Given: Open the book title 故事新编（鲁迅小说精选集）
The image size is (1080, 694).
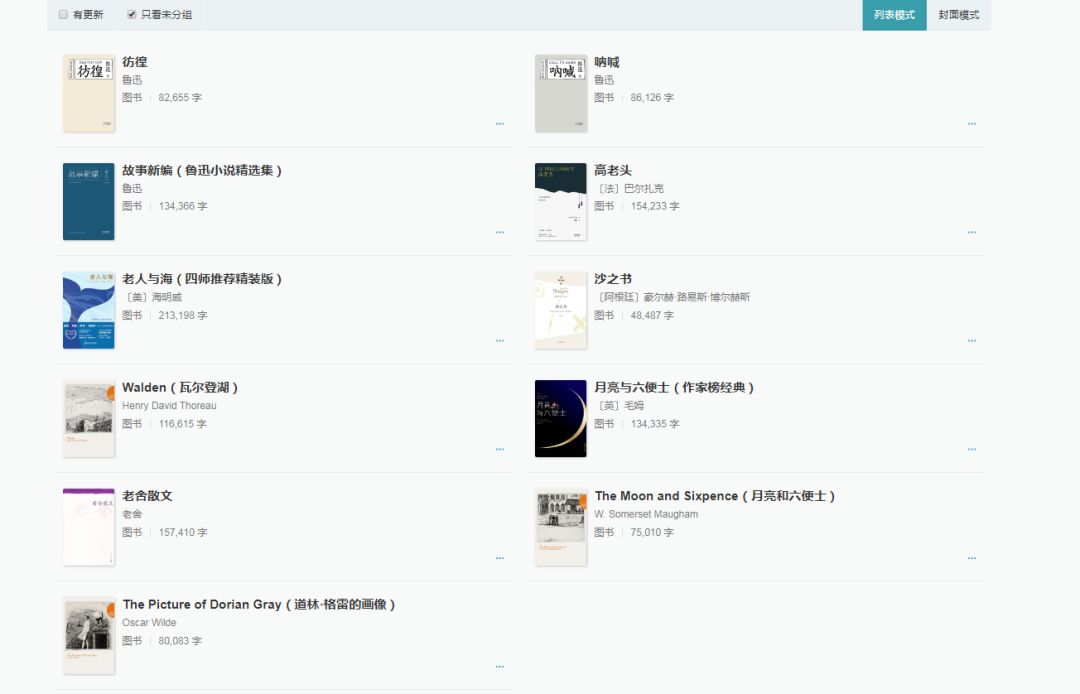Looking at the screenshot, I should [x=202, y=170].
